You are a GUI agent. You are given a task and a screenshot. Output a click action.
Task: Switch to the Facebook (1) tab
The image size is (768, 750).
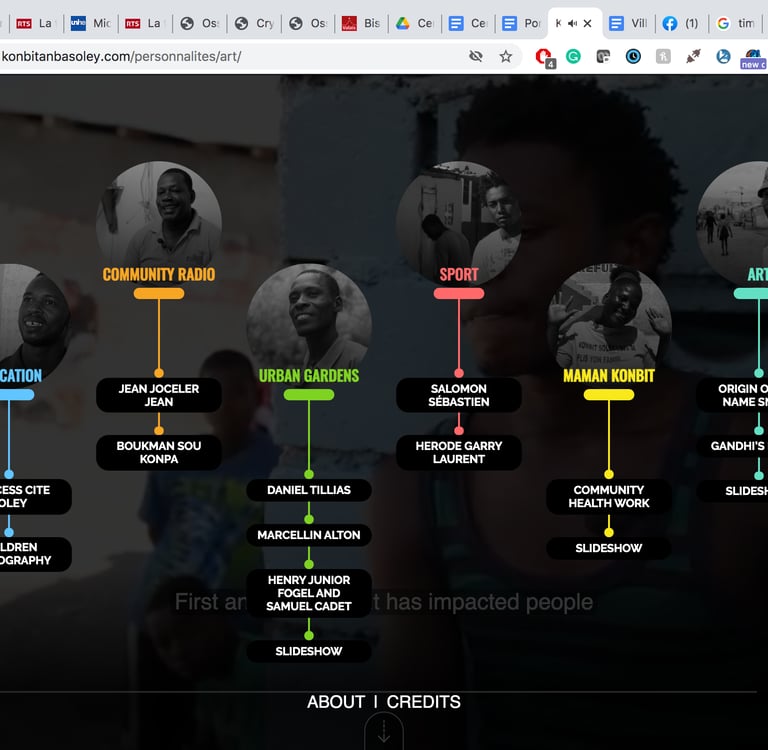click(x=681, y=23)
